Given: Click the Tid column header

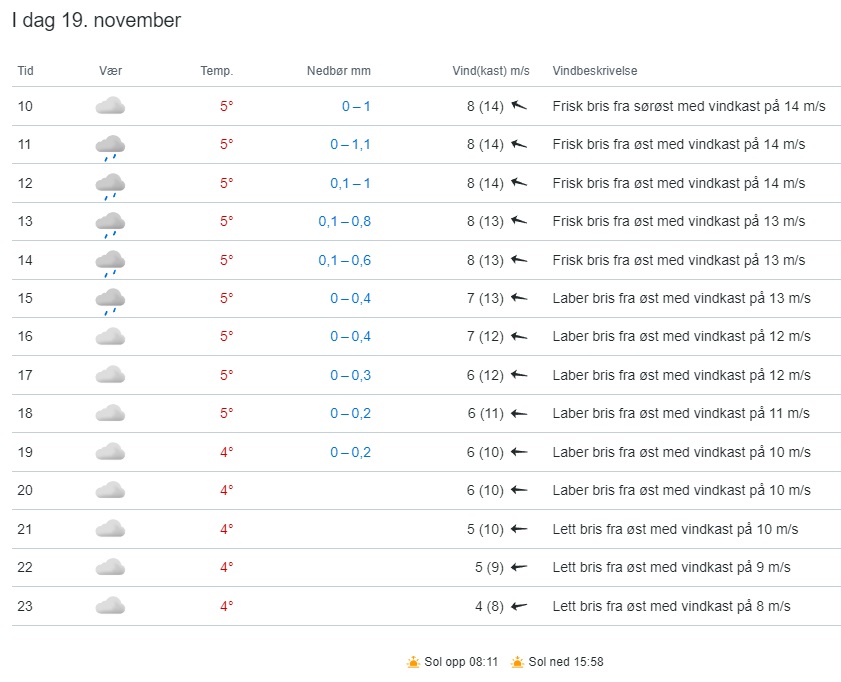Looking at the screenshot, I should tap(25, 71).
